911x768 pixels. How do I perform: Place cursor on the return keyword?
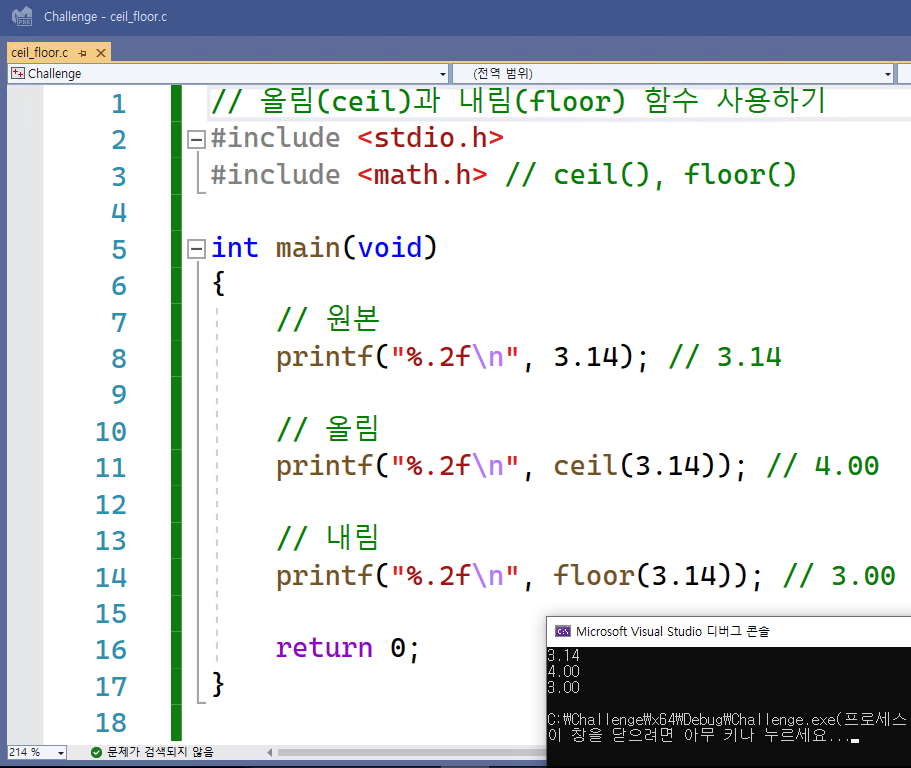pyautogui.click(x=324, y=648)
